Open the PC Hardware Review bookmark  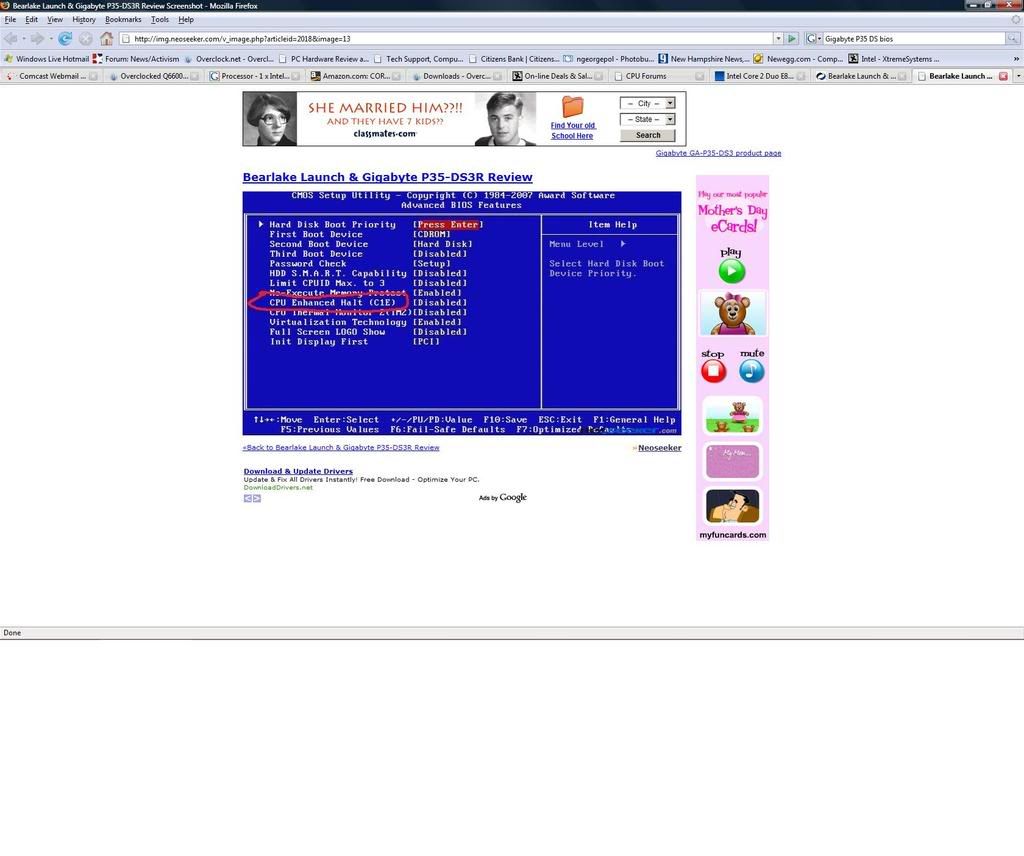(323, 59)
